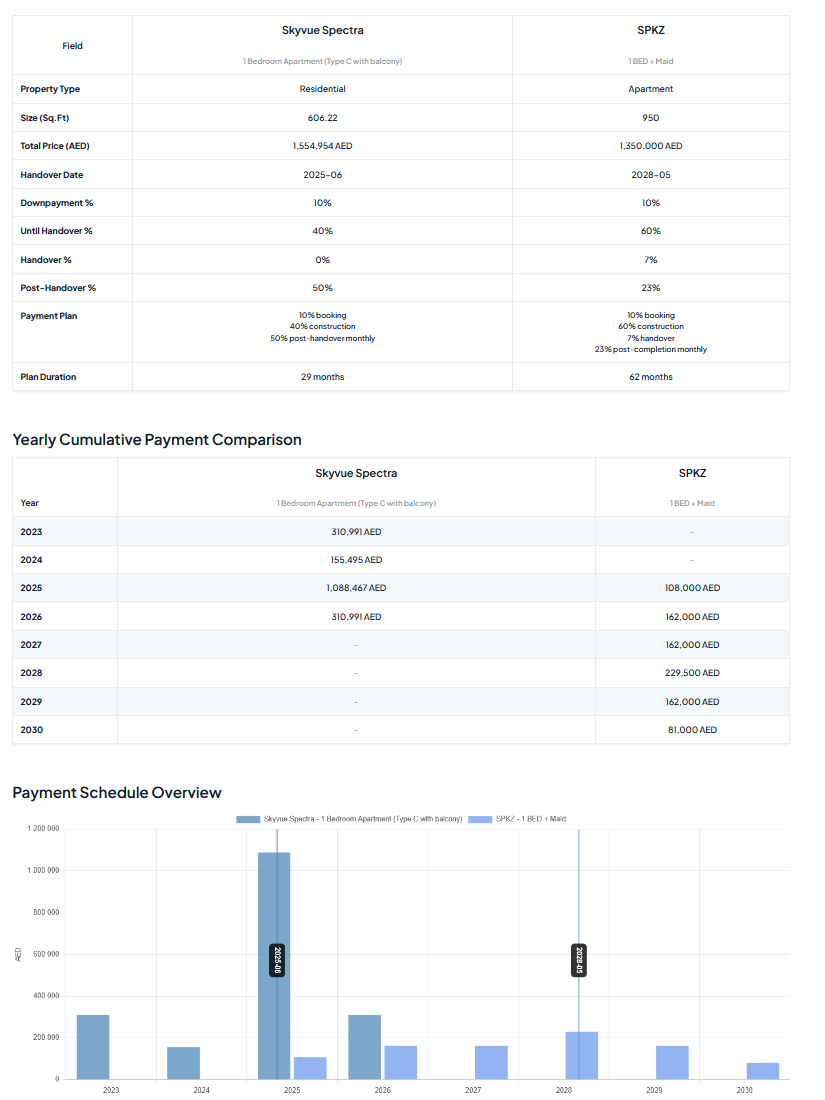Click the 2028-05 handover marker label on chart
825x1100 pixels.
click(x=579, y=960)
